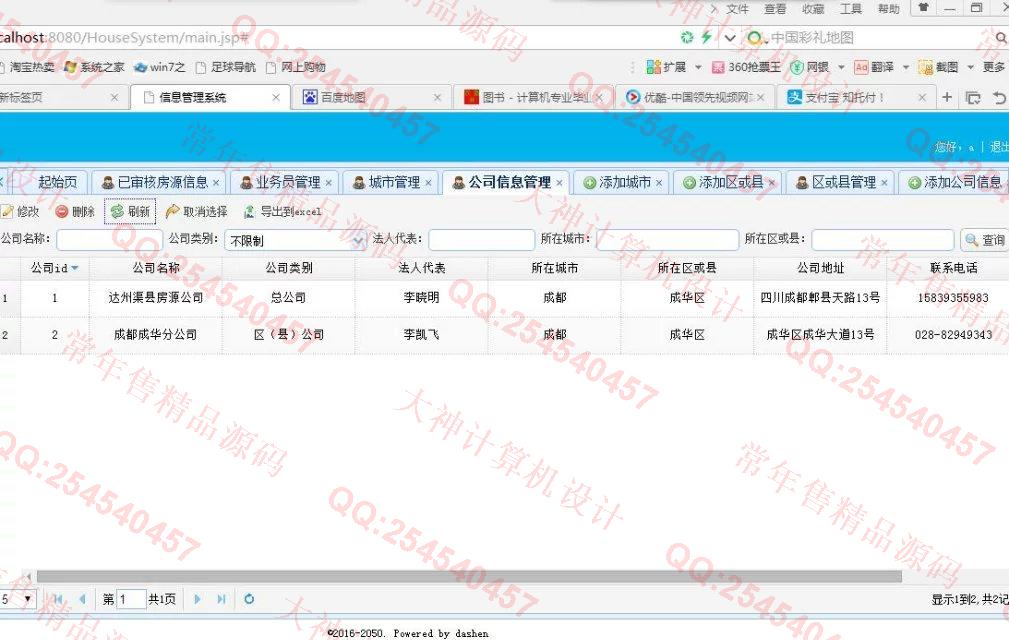
Task: Go to next page arrow in pager
Action: [198, 599]
